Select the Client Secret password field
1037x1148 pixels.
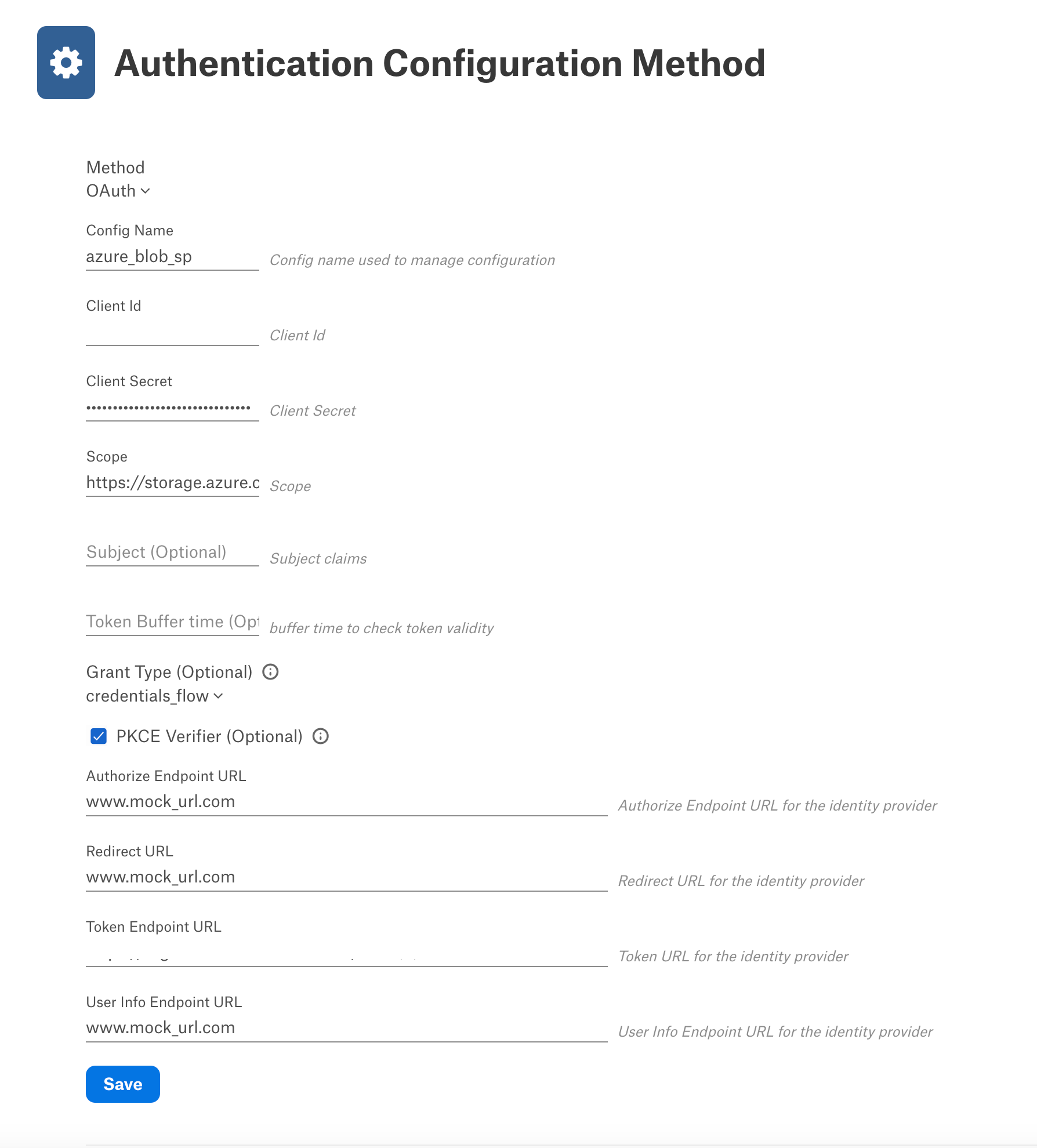coord(172,408)
